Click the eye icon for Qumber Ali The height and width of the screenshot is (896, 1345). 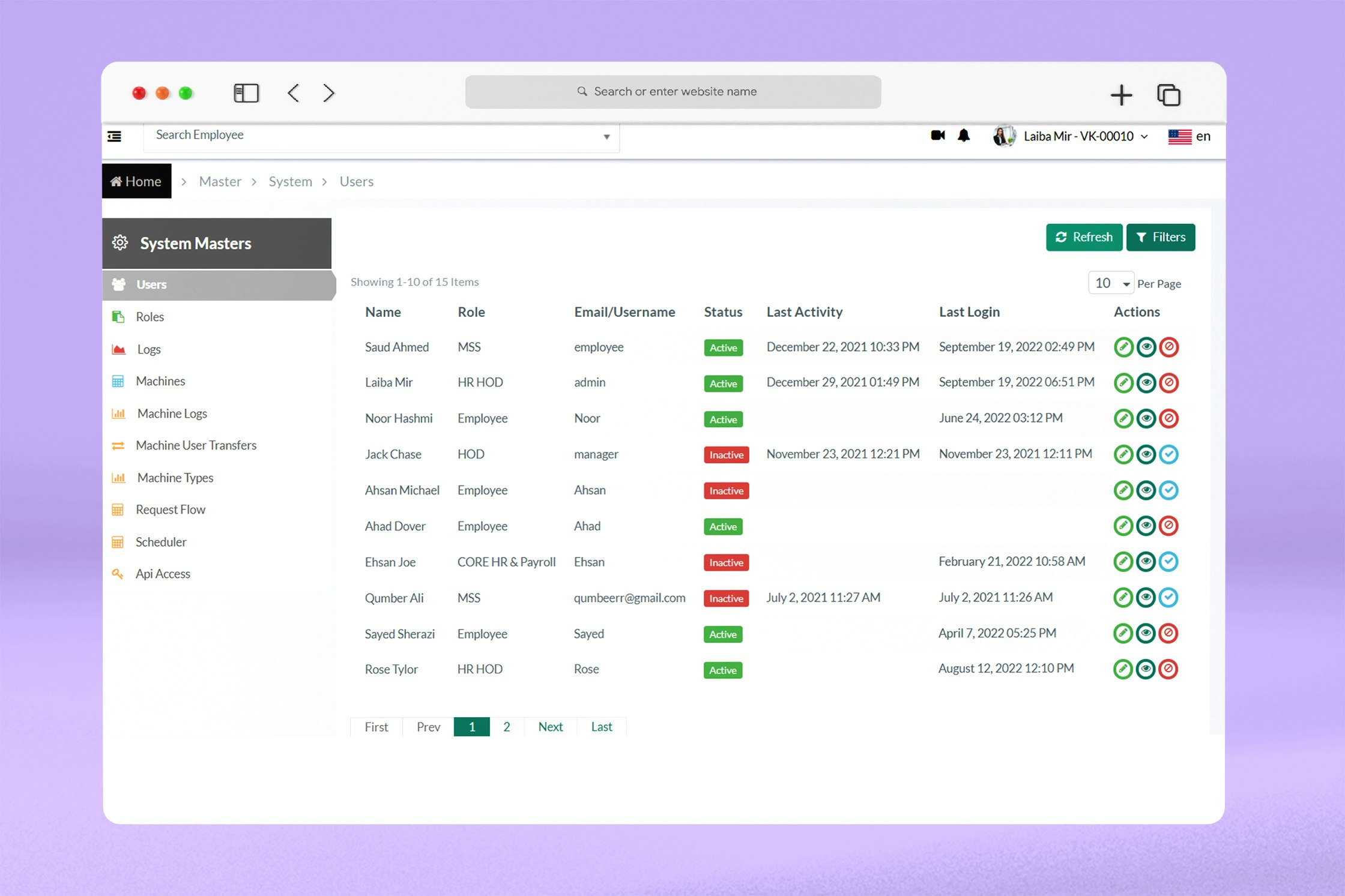(1146, 597)
